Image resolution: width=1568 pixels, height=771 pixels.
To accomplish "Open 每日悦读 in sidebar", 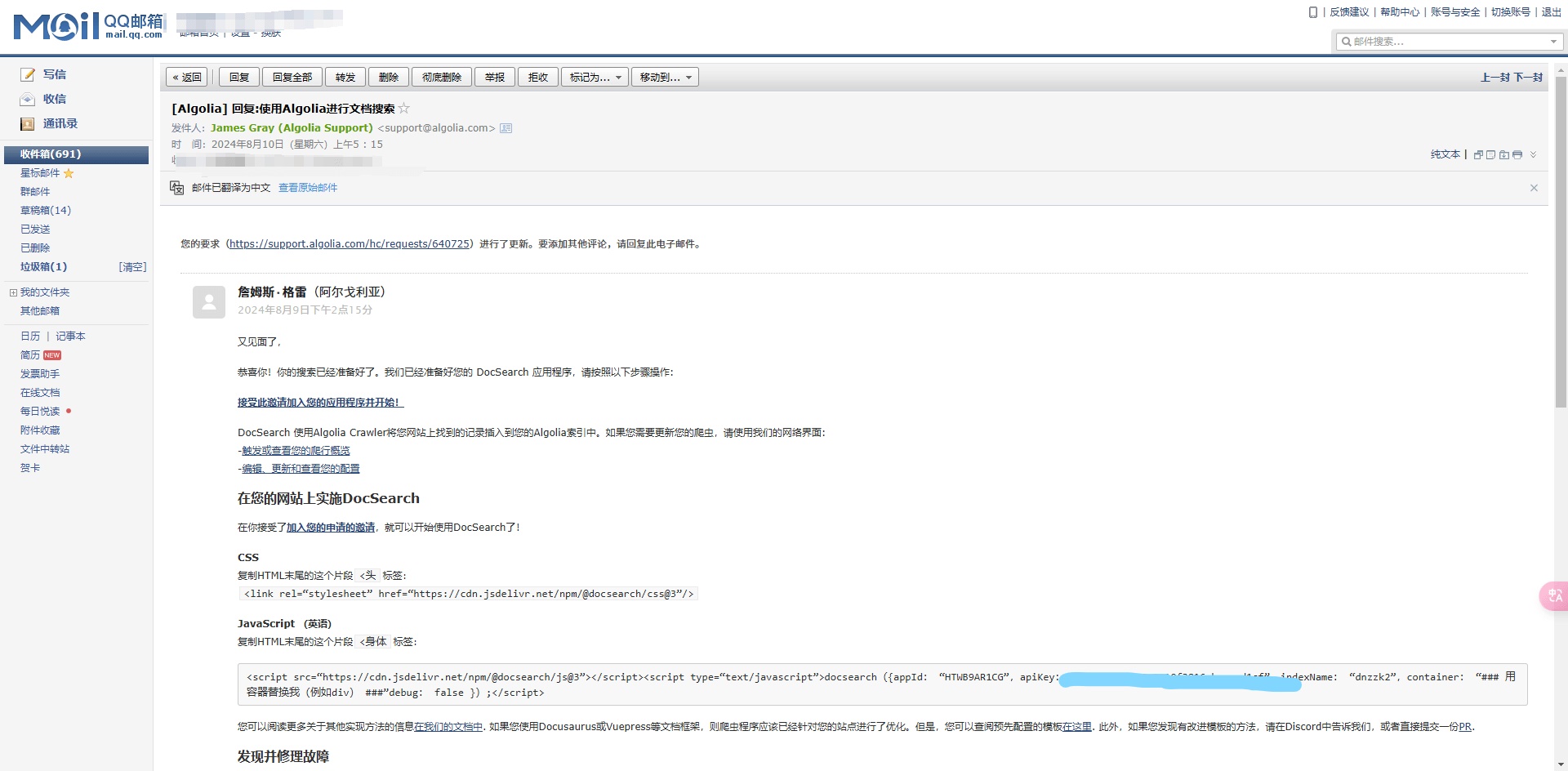I will click(x=40, y=412).
